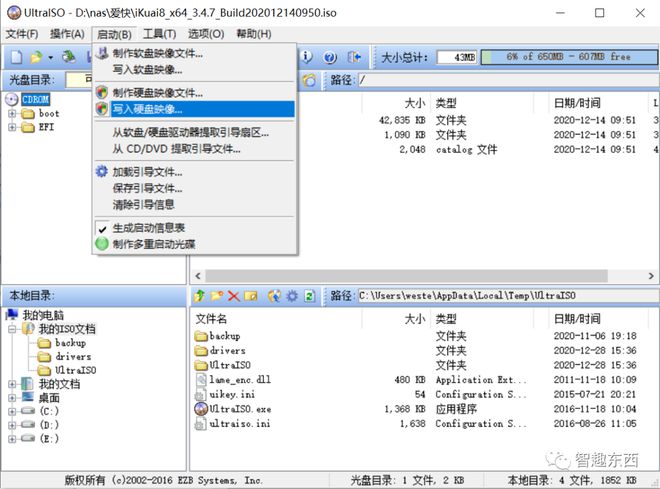The width and height of the screenshot is (660, 489).
Task: Choose 写入硬盘映像 from the menu
Action: (195, 109)
